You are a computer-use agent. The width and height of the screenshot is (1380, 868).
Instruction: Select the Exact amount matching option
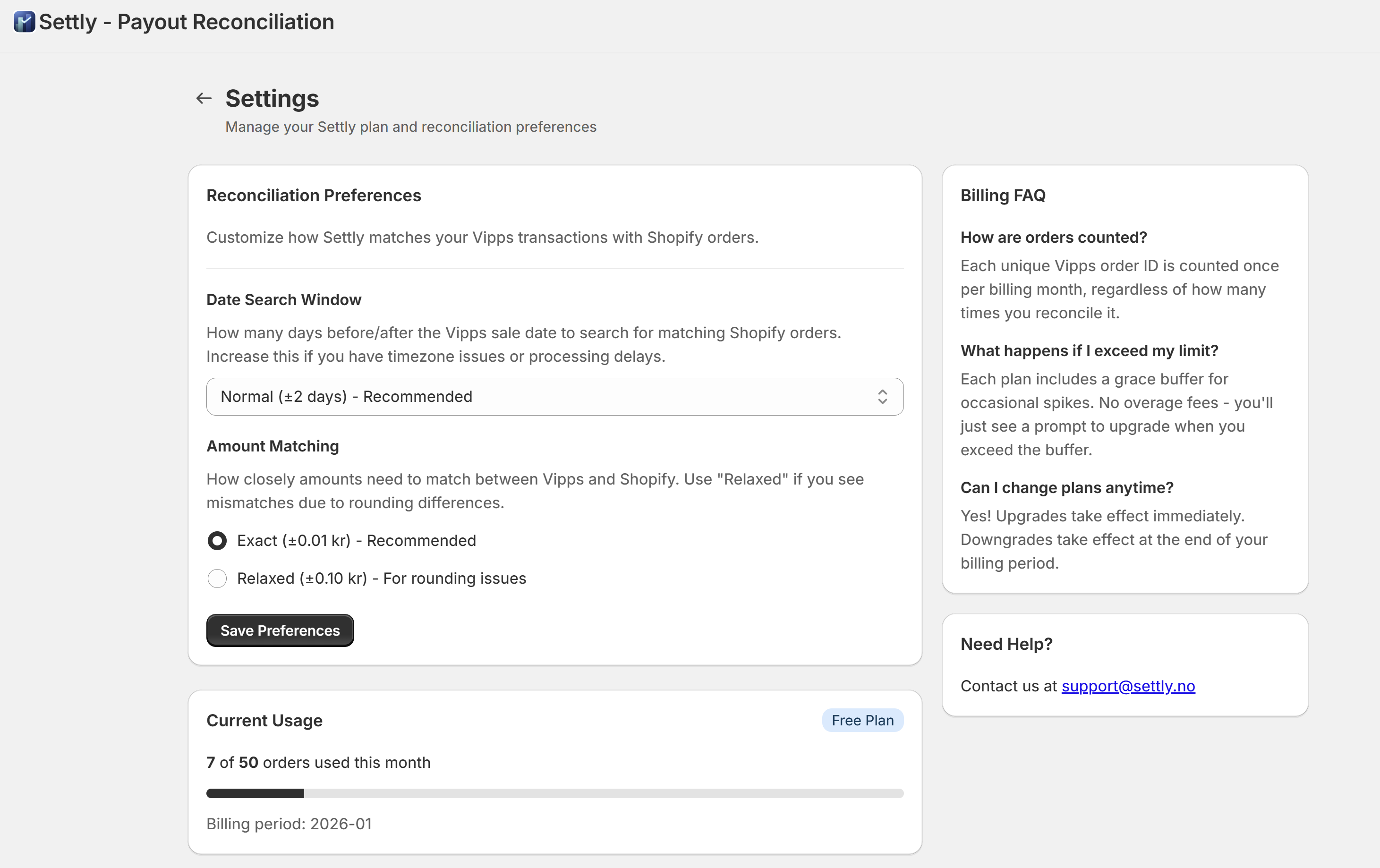[x=217, y=540]
